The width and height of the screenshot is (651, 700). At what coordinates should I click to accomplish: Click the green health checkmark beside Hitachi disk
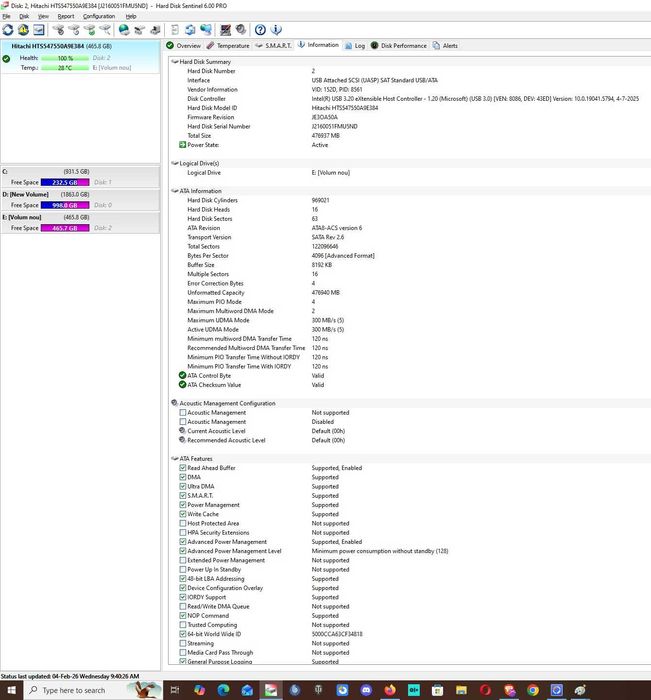(x=6, y=58)
